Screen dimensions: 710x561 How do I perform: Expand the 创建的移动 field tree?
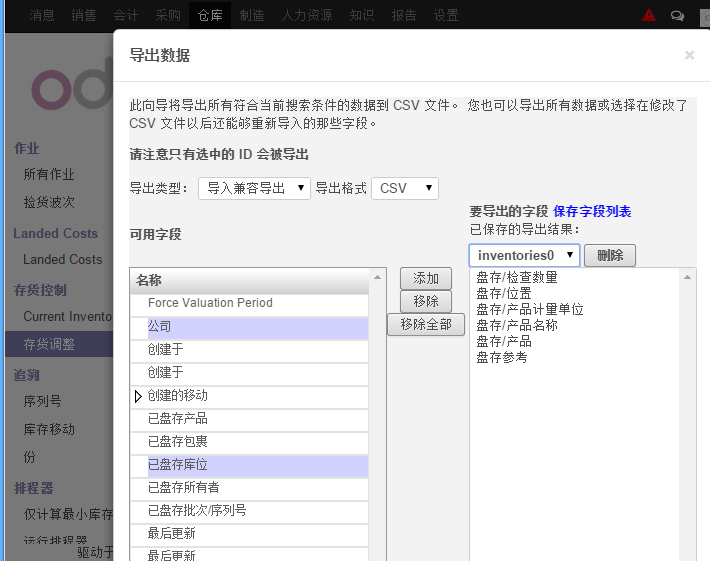coord(138,396)
